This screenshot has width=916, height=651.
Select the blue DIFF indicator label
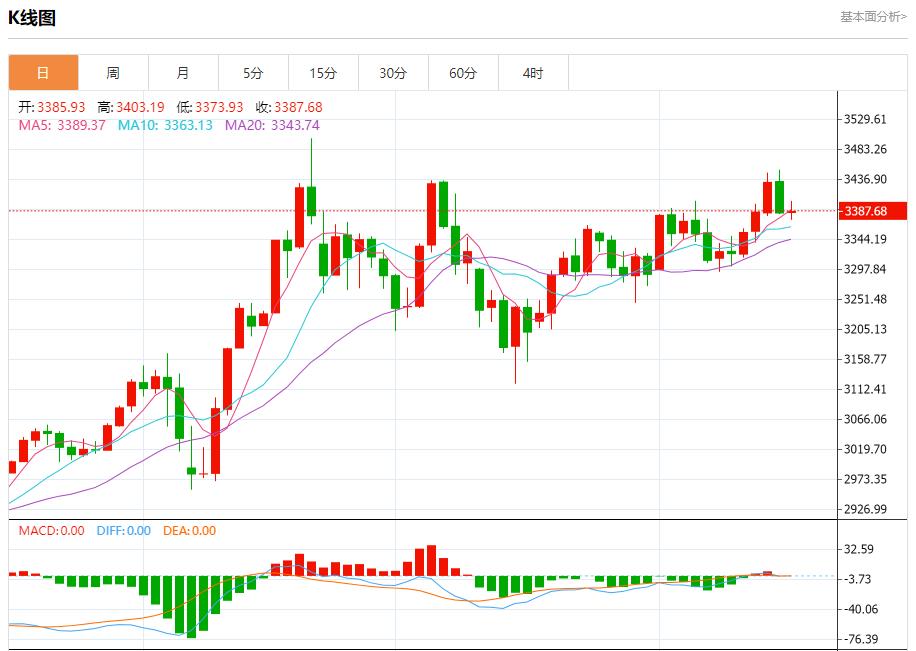click(x=123, y=531)
